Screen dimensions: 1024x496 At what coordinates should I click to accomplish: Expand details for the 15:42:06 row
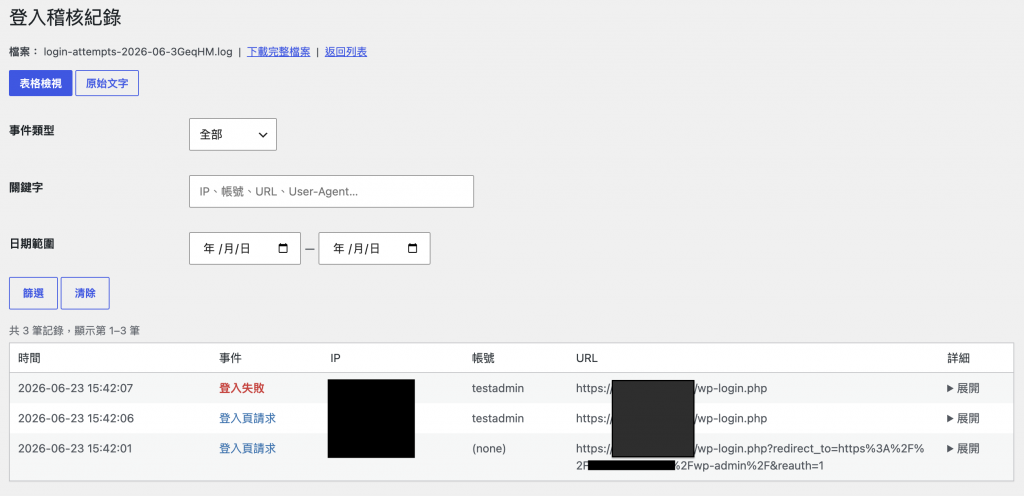[x=963, y=418]
